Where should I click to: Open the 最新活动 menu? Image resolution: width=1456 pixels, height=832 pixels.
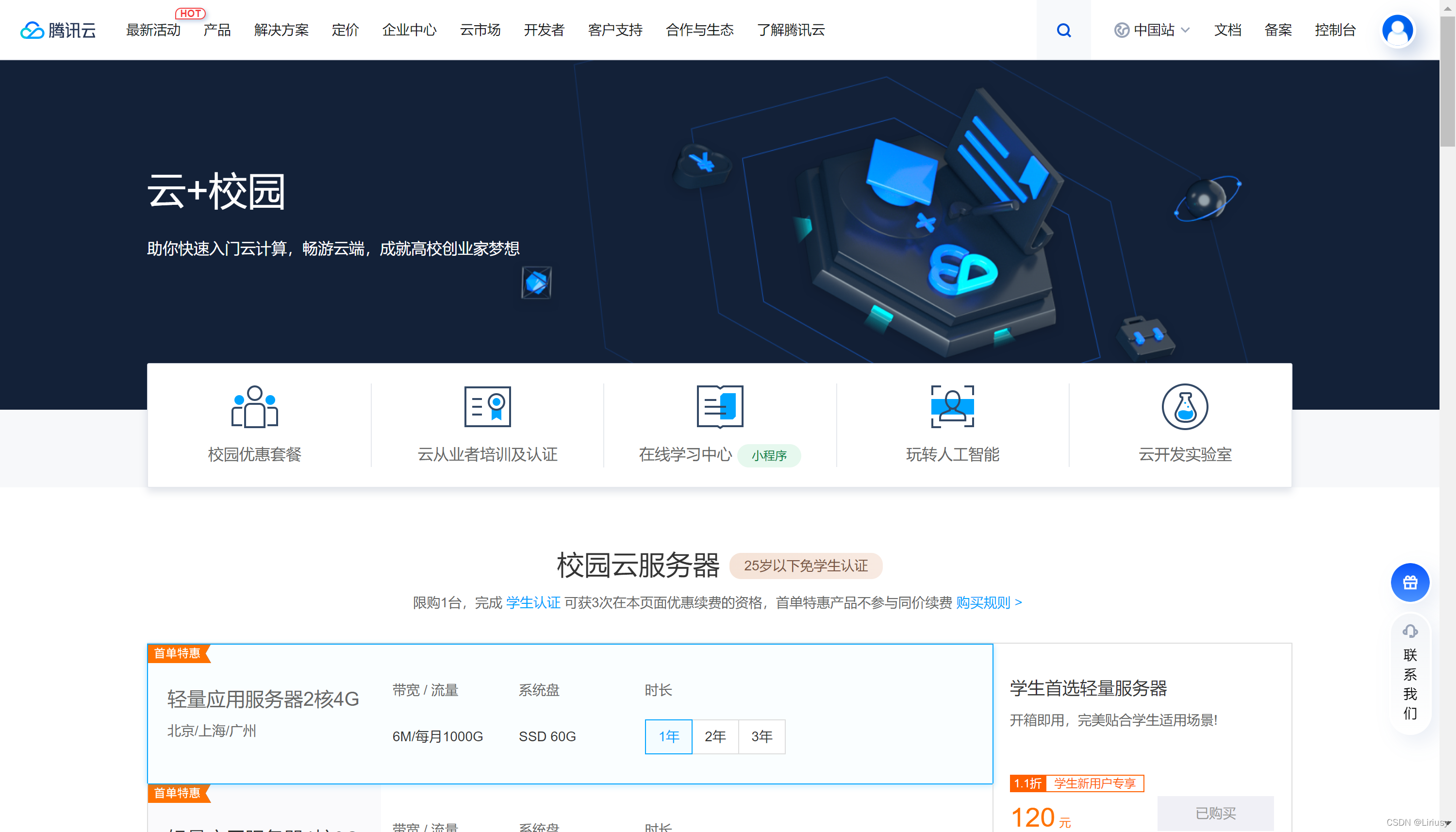coord(153,30)
